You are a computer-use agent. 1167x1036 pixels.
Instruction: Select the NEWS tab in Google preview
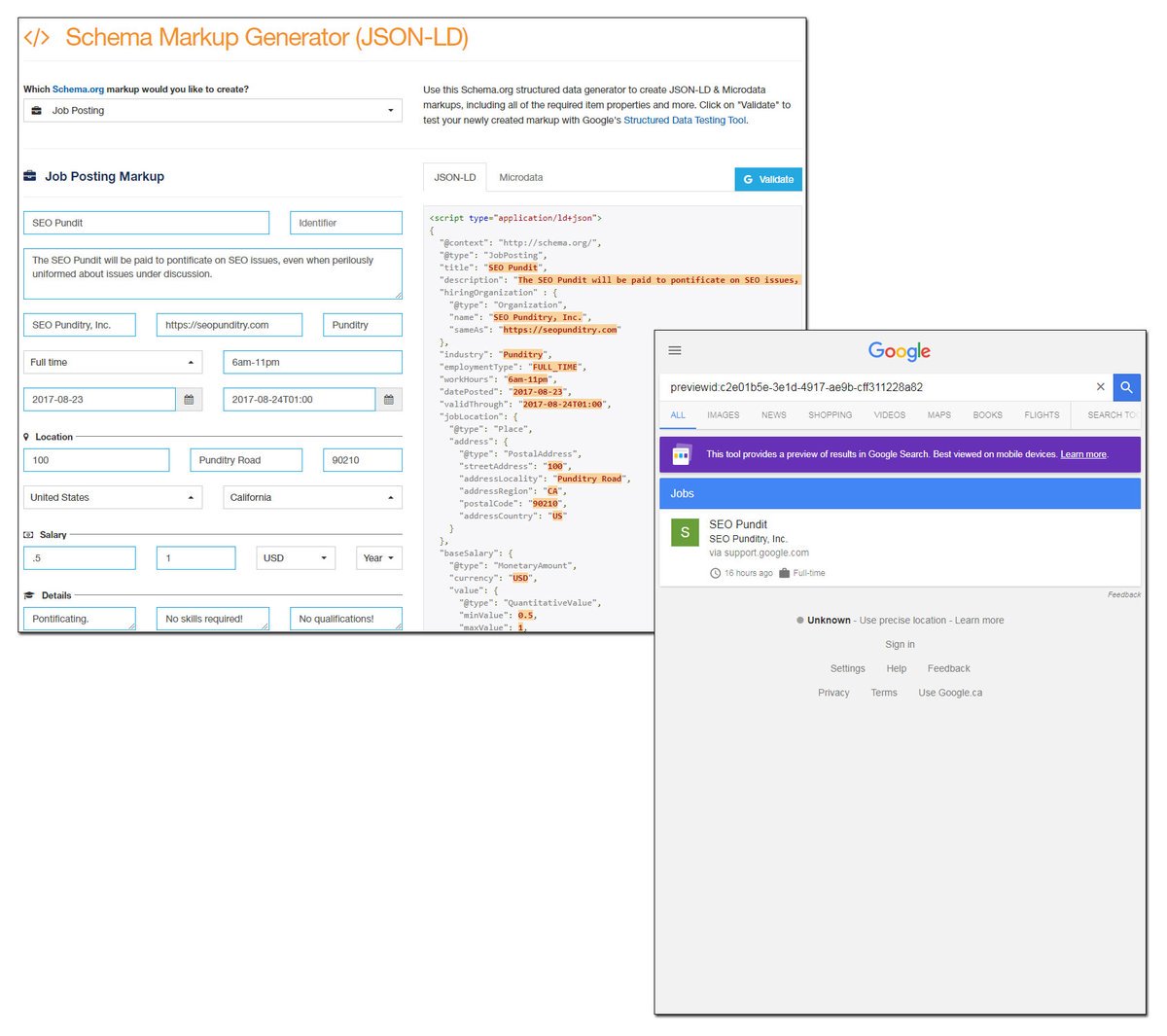coord(774,415)
